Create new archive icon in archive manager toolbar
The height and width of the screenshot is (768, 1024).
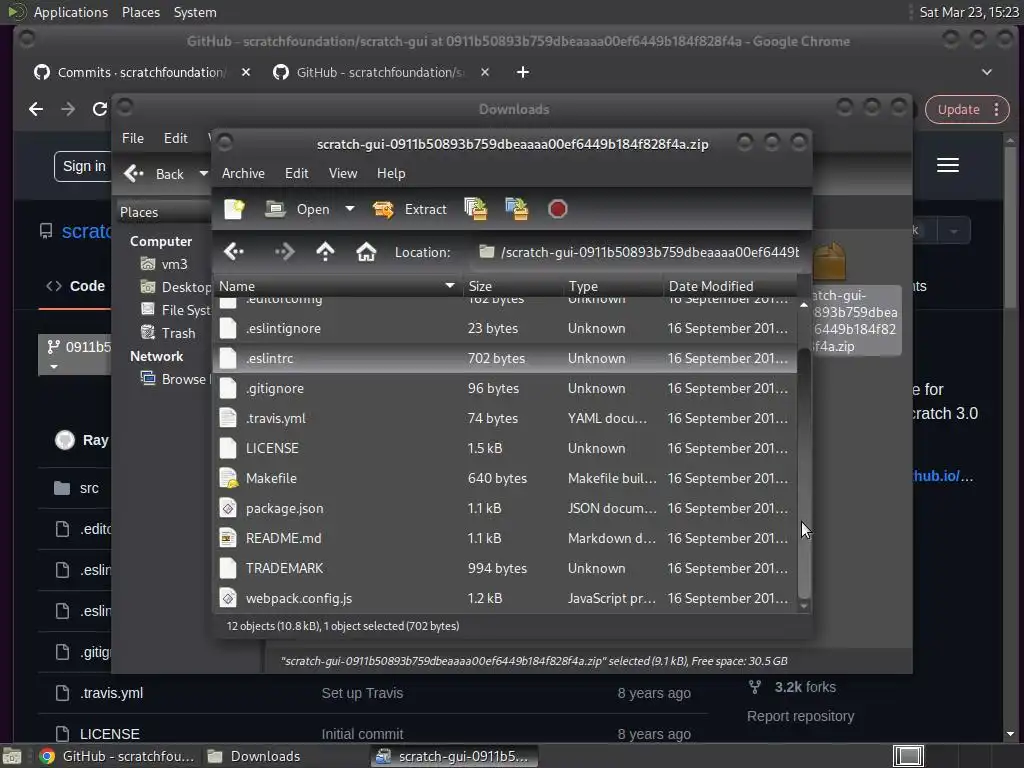pos(234,209)
